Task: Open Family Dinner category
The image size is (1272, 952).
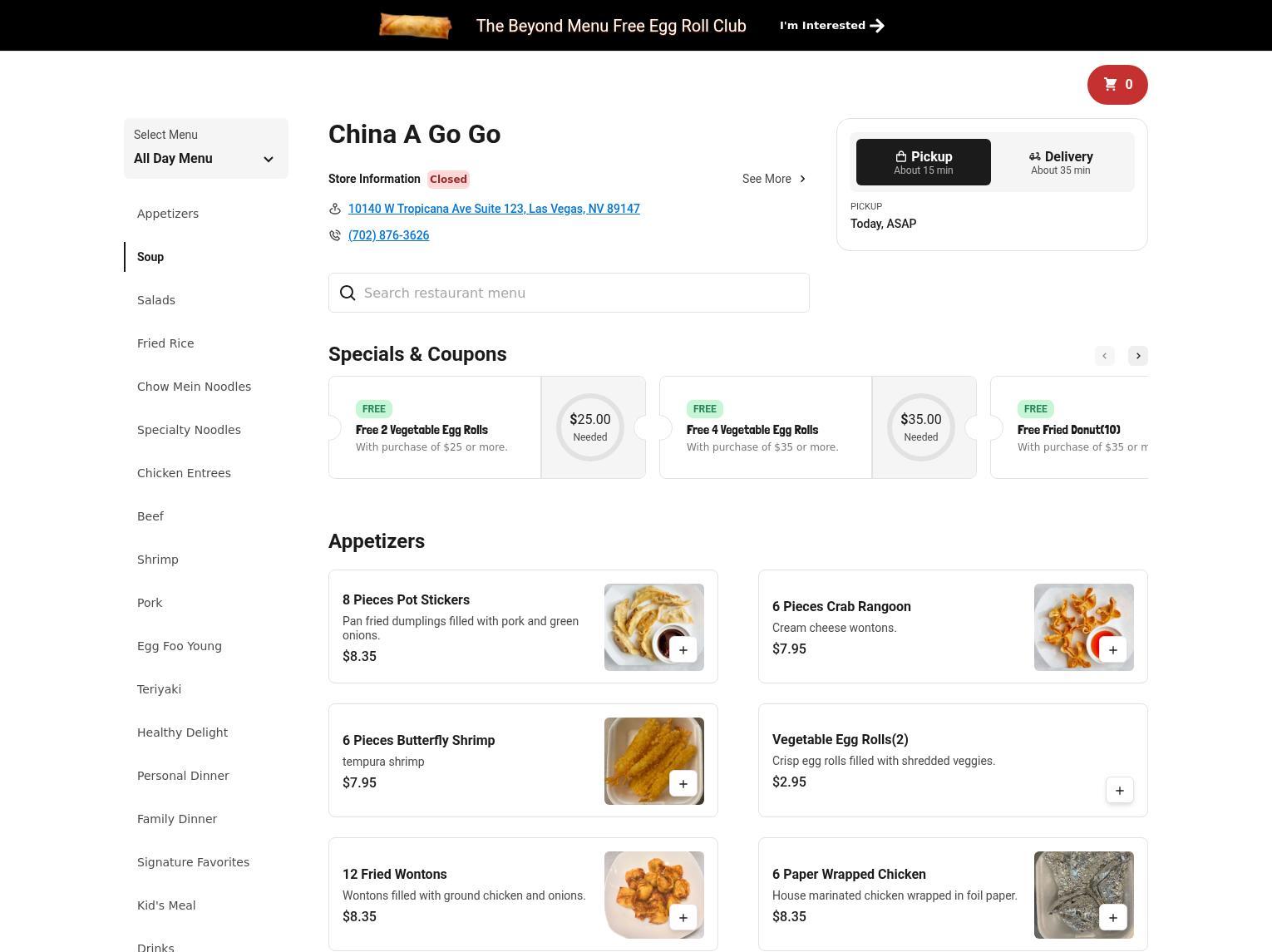Action: coord(177,819)
